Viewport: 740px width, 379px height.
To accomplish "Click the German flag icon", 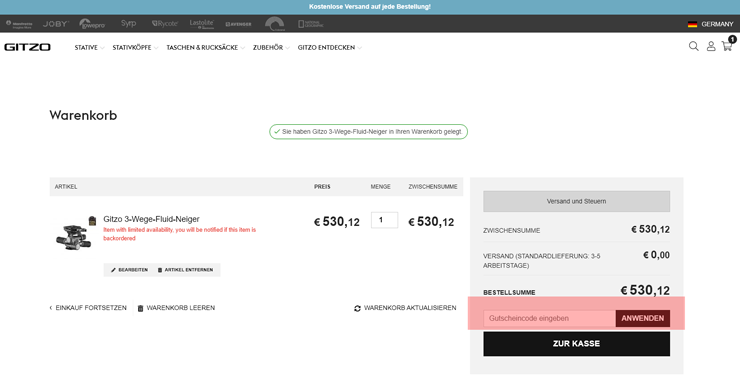I will 692,24.
